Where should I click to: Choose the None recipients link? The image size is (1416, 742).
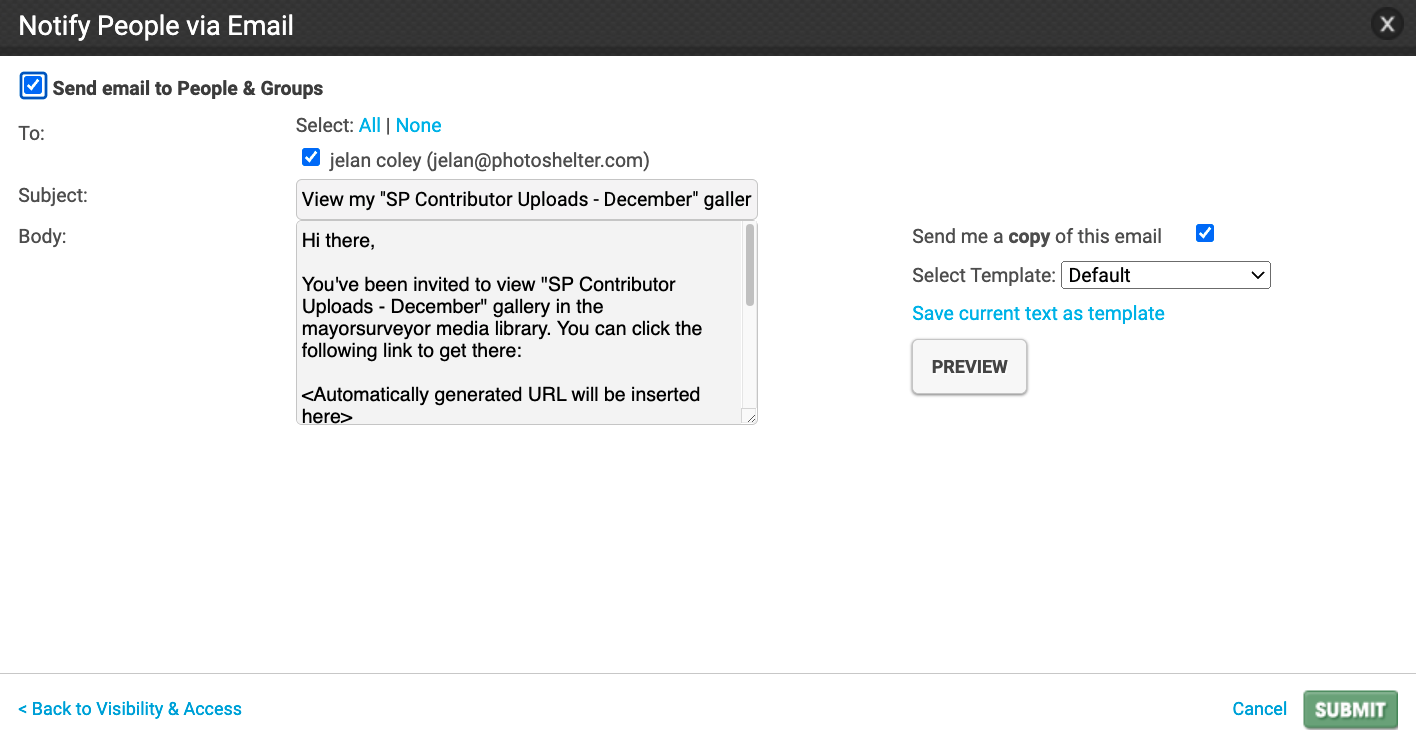click(419, 125)
